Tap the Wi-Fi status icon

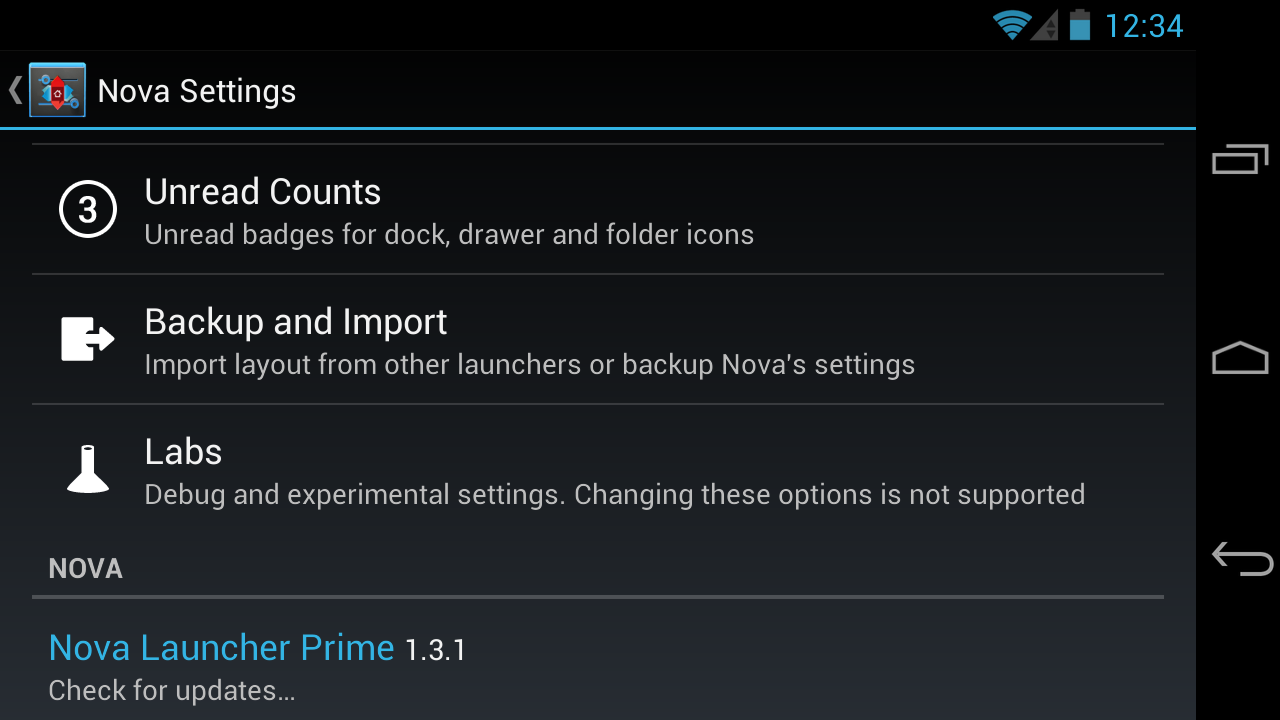pos(1011,25)
